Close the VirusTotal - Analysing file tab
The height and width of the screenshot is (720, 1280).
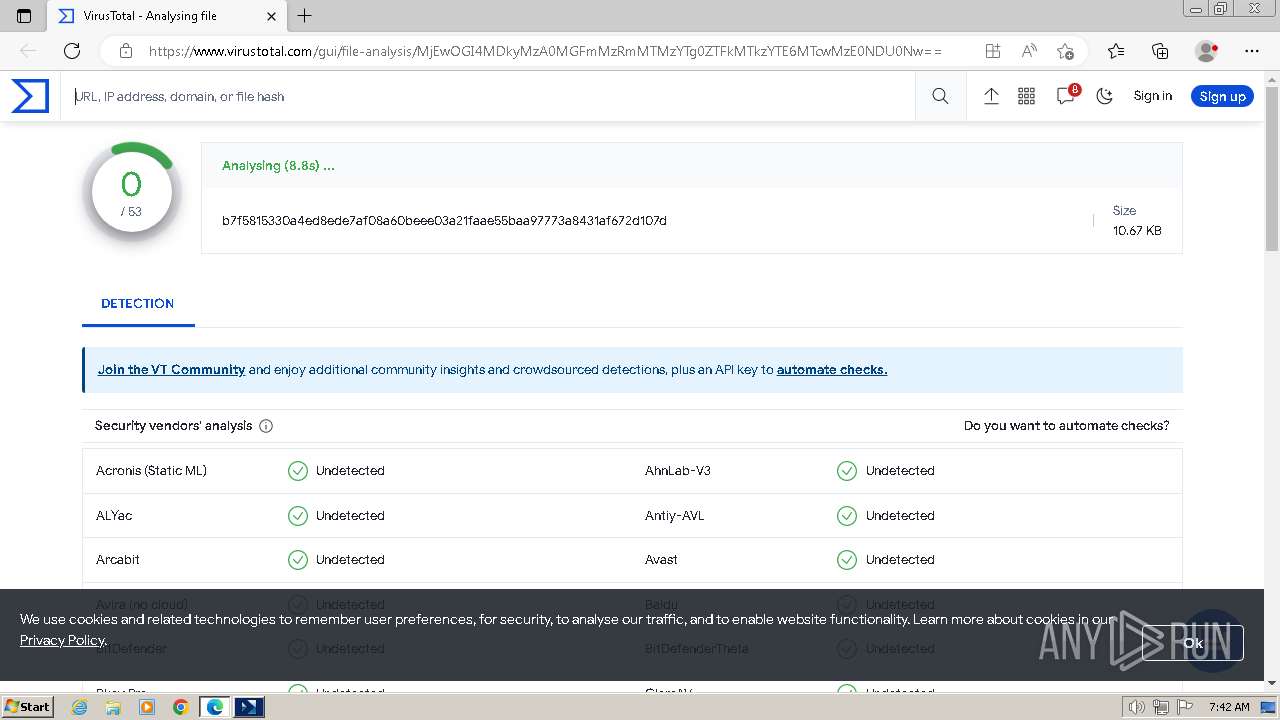click(x=272, y=16)
